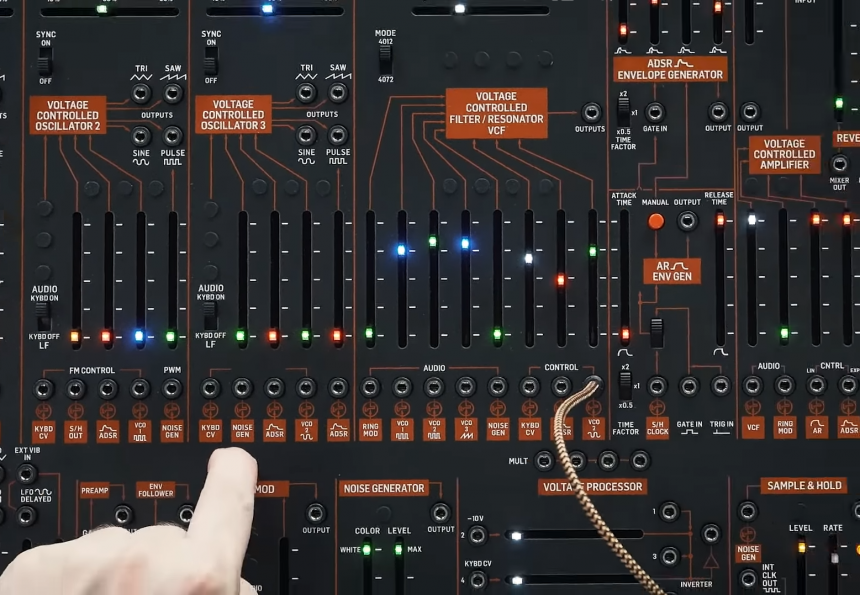
Task: Click the VCA RING MOD input jack
Action: pyautogui.click(x=784, y=386)
